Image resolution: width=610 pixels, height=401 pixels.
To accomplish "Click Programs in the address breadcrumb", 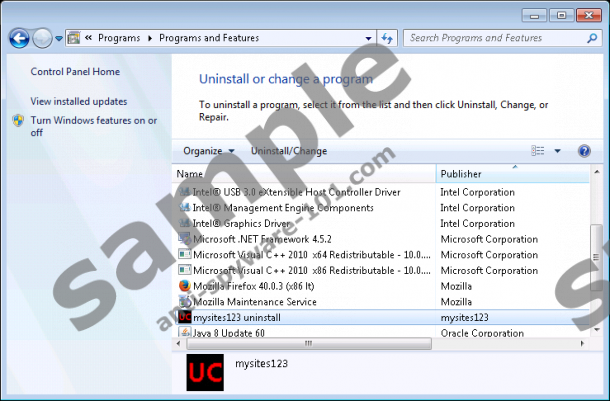I will pos(119,38).
